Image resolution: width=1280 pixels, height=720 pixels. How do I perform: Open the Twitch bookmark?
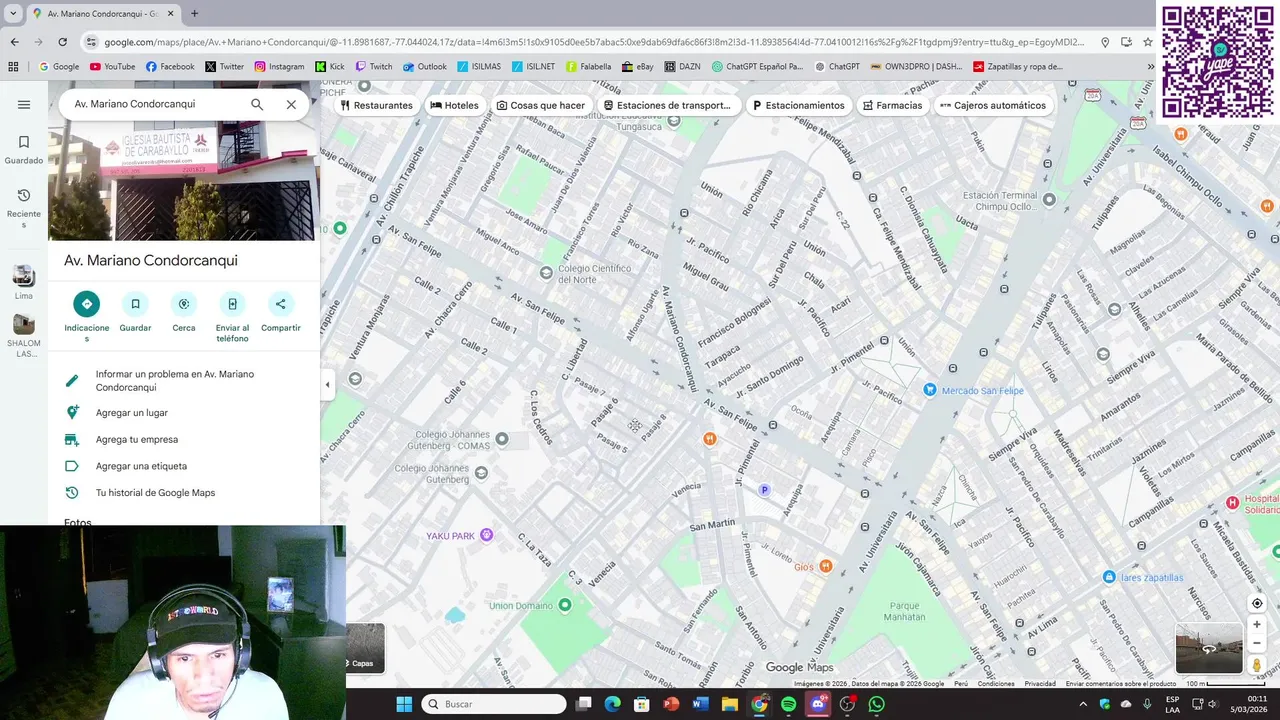pyautogui.click(x=374, y=67)
